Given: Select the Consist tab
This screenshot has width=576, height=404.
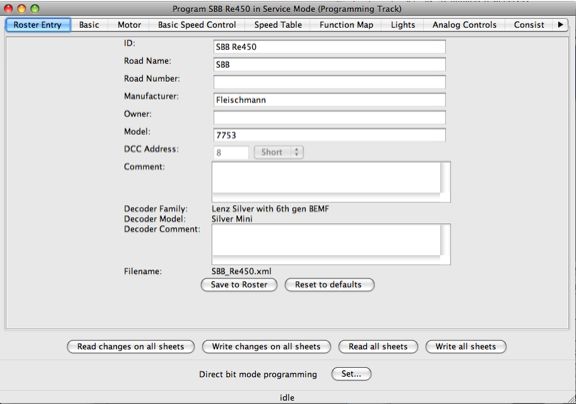Looking at the screenshot, I should (x=529, y=25).
